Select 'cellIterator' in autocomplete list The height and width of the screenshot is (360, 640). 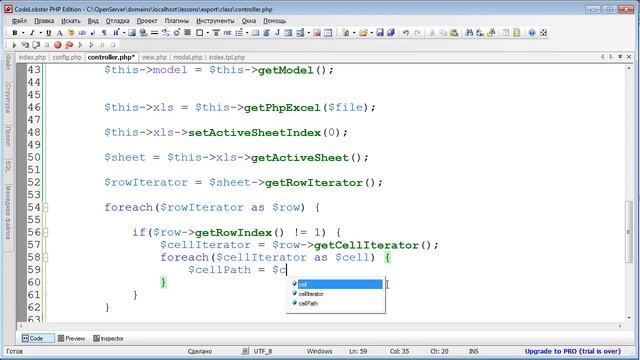pyautogui.click(x=337, y=294)
